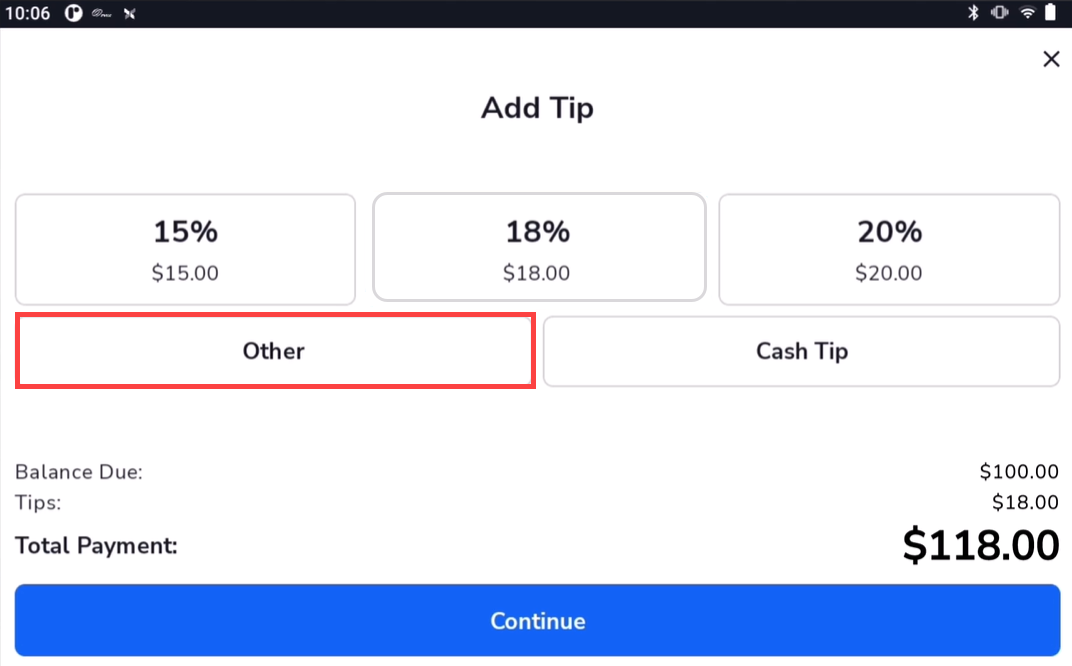The image size is (1072, 666).
Task: Select the Cash Tip button
Action: [801, 351]
